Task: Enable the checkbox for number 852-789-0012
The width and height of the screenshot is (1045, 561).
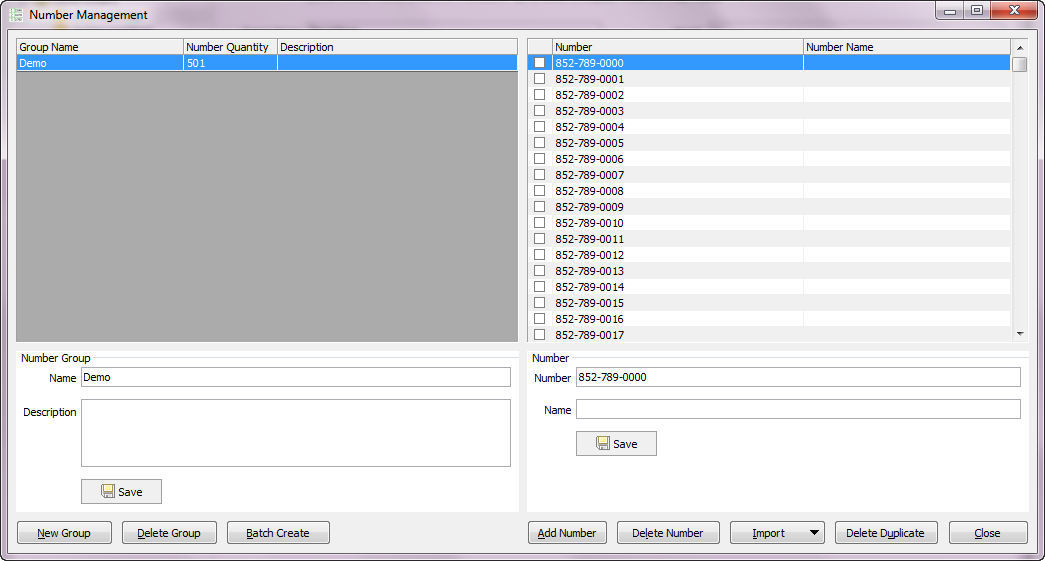Action: (539, 255)
